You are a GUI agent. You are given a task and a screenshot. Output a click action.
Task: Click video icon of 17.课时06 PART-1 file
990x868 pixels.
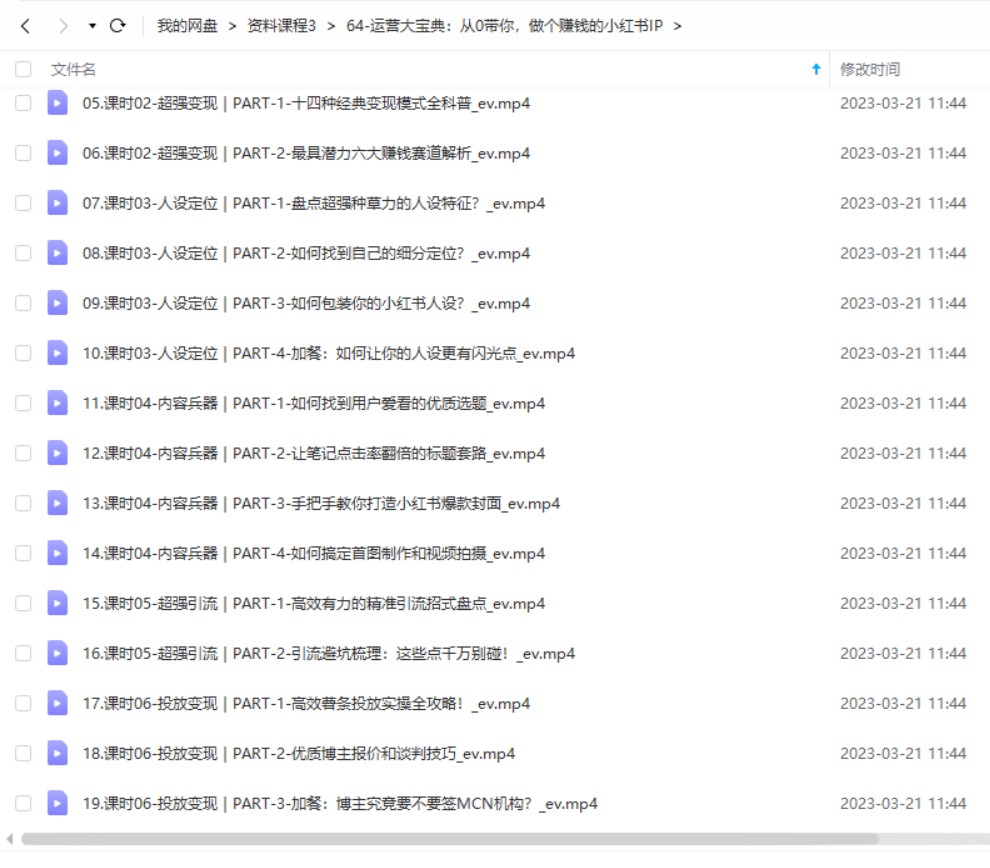(x=57, y=703)
